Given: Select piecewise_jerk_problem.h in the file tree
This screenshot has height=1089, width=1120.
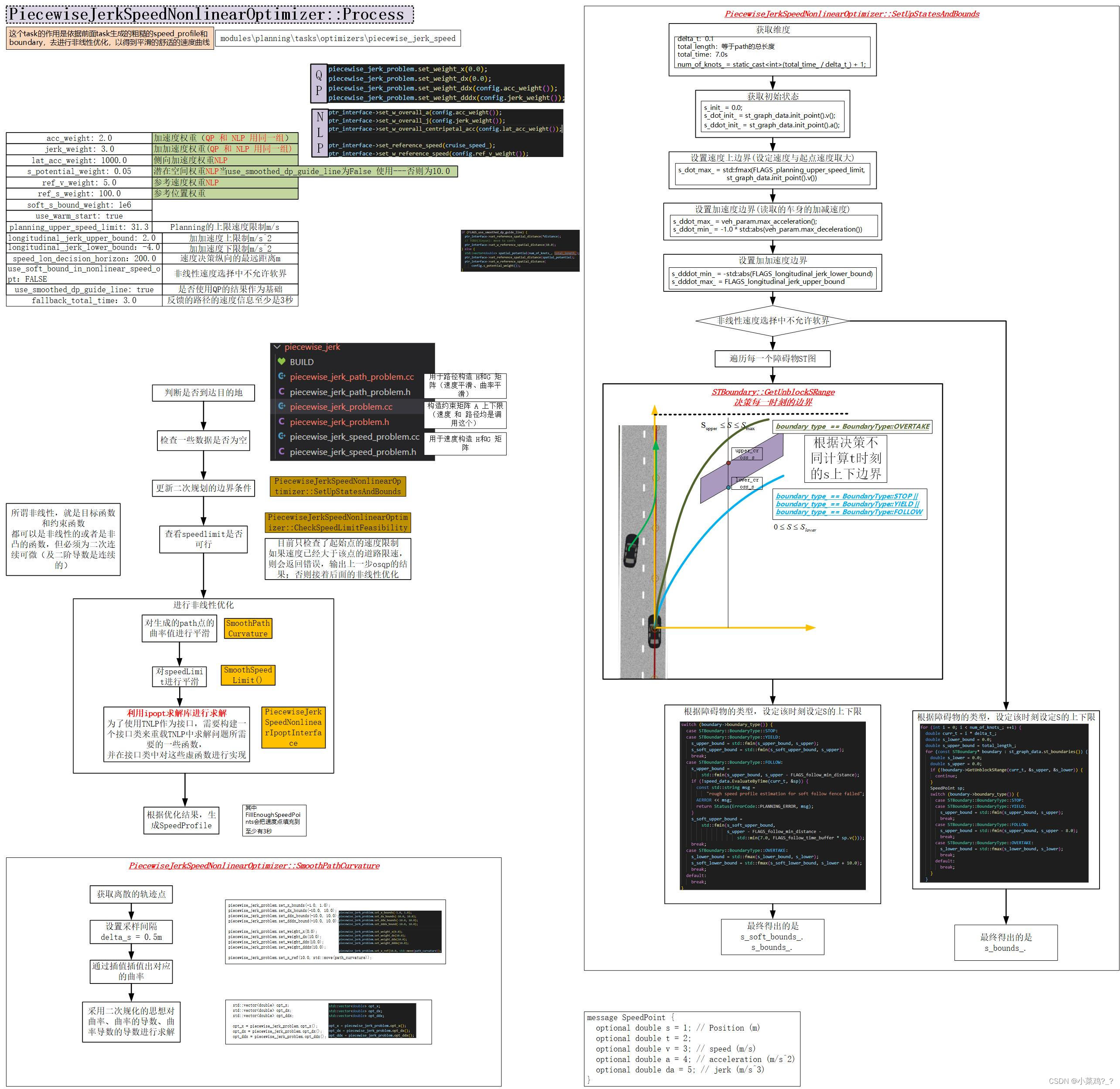Looking at the screenshot, I should pyautogui.click(x=339, y=422).
